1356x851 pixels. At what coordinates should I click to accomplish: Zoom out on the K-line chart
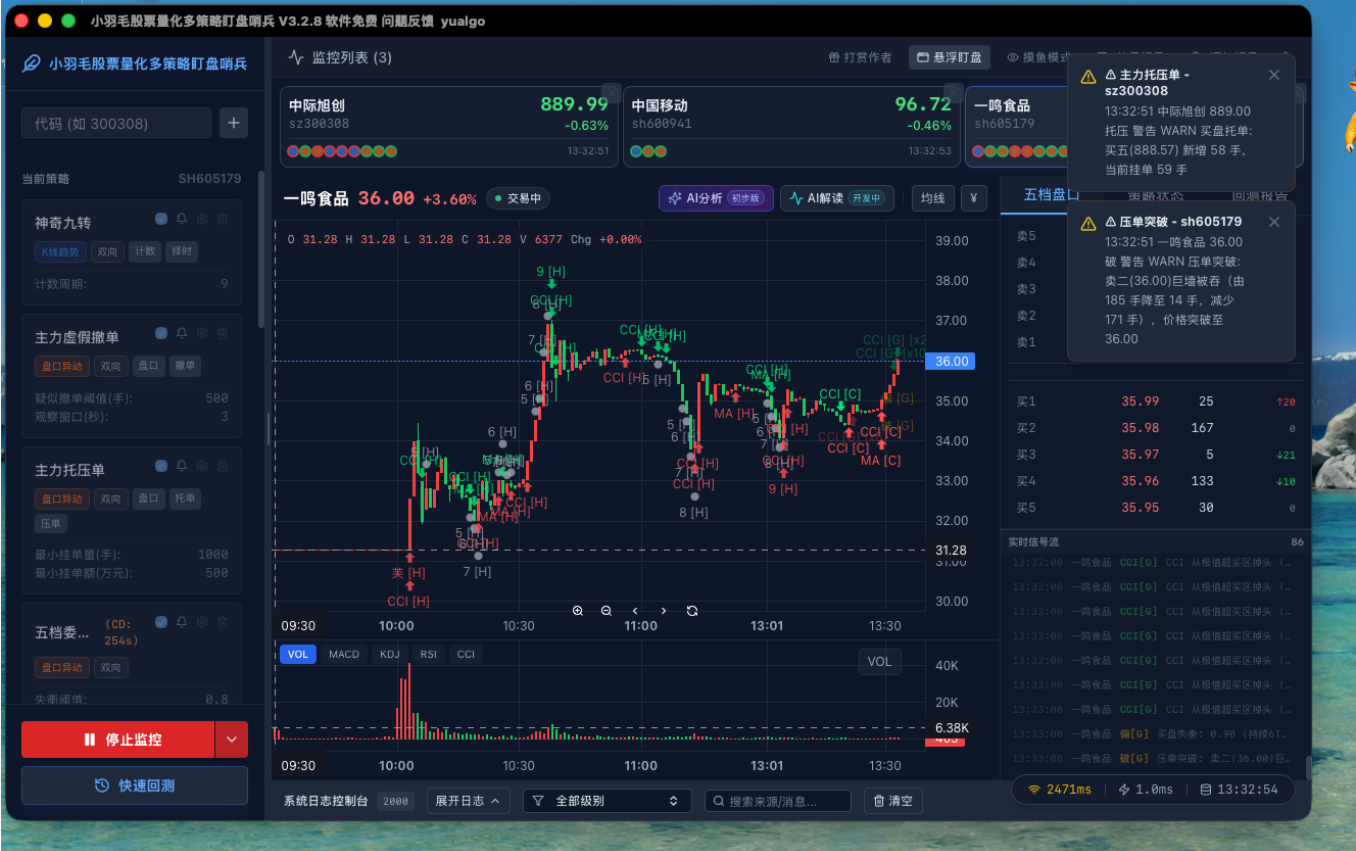606,611
